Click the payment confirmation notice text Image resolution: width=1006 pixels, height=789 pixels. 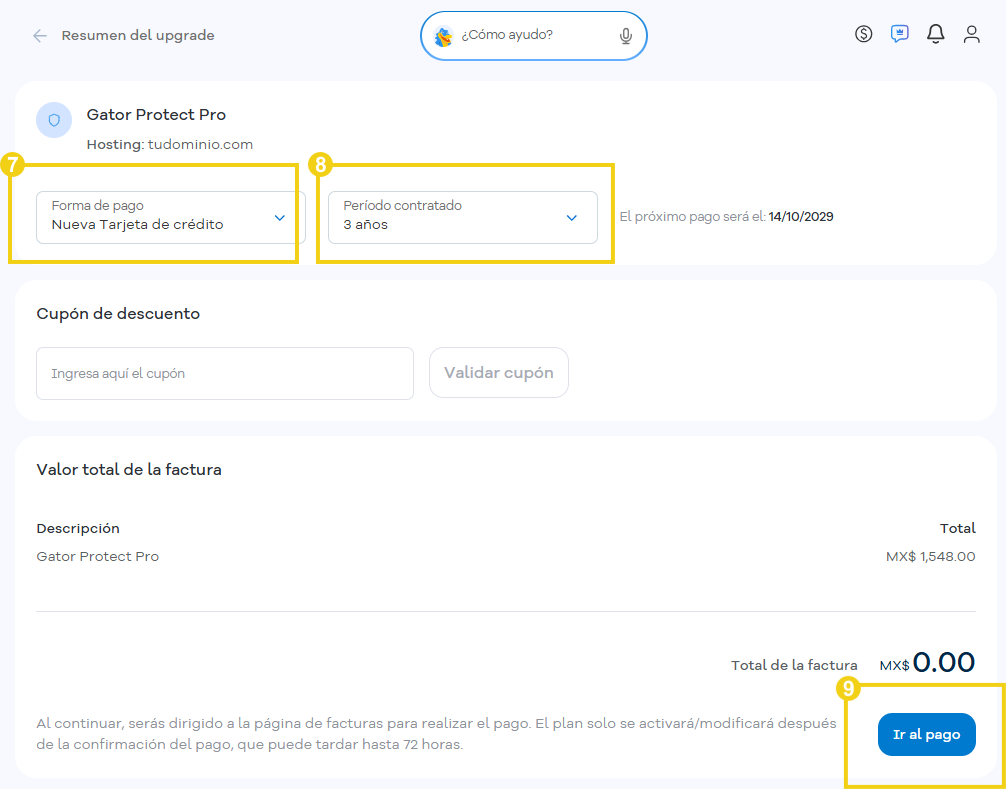coord(436,734)
